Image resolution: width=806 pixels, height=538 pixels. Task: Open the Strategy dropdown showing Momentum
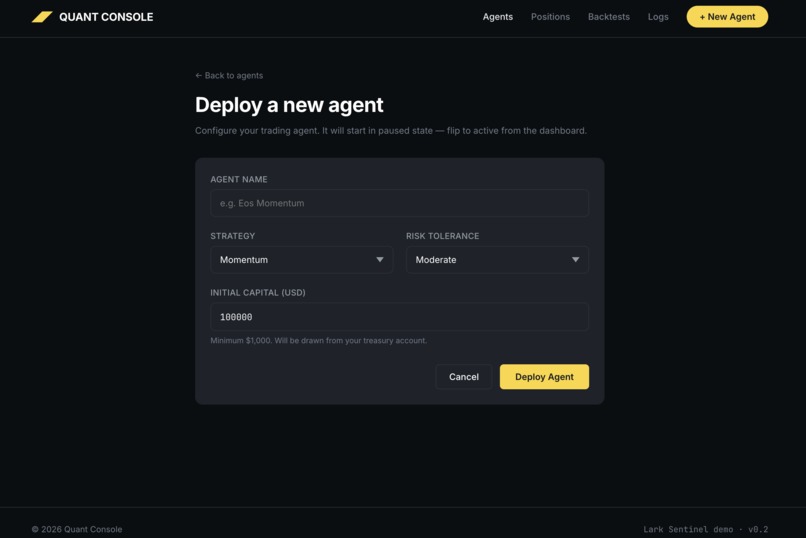[302, 259]
